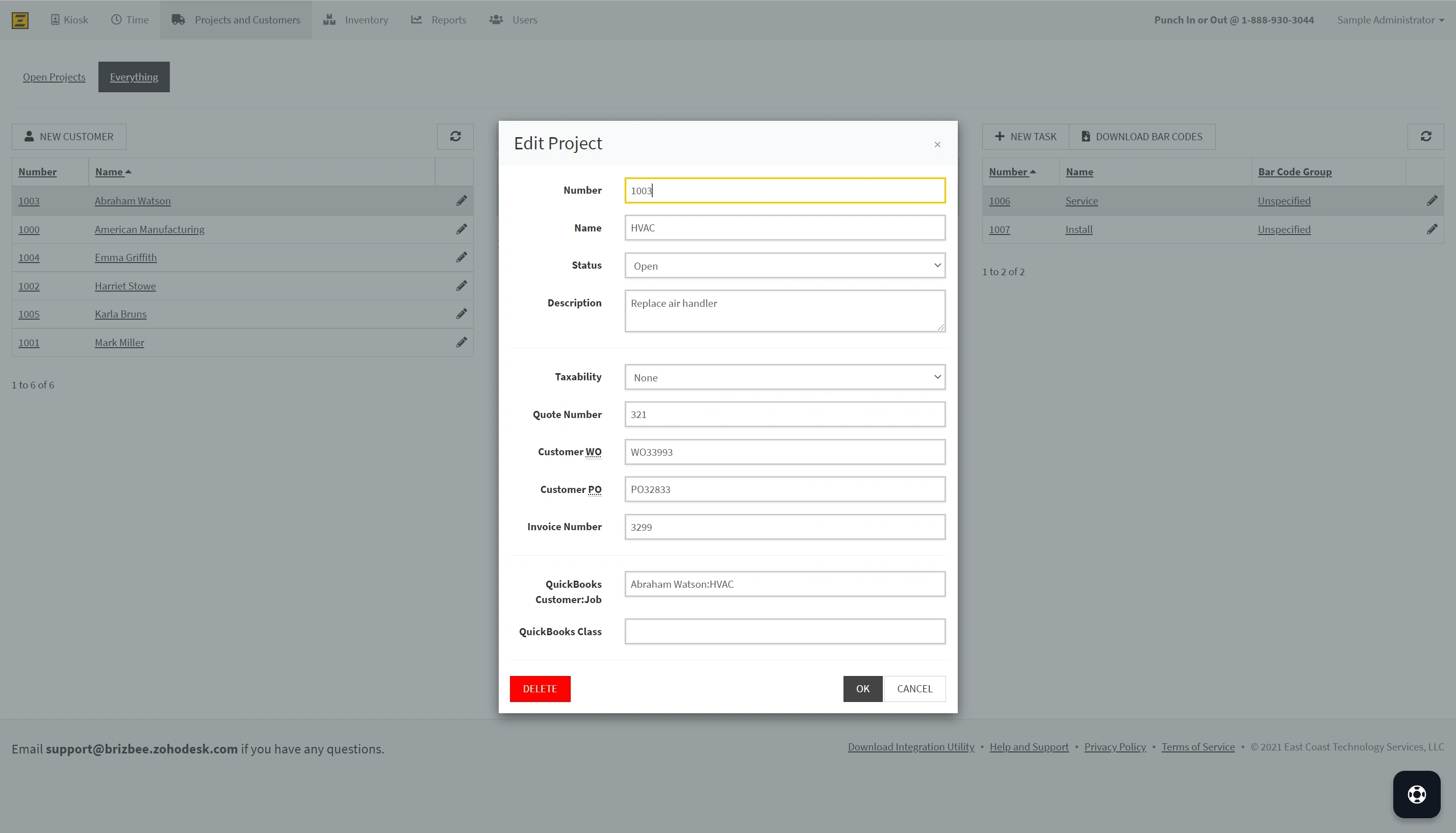Click OK to save the project edits

pyautogui.click(x=863, y=688)
